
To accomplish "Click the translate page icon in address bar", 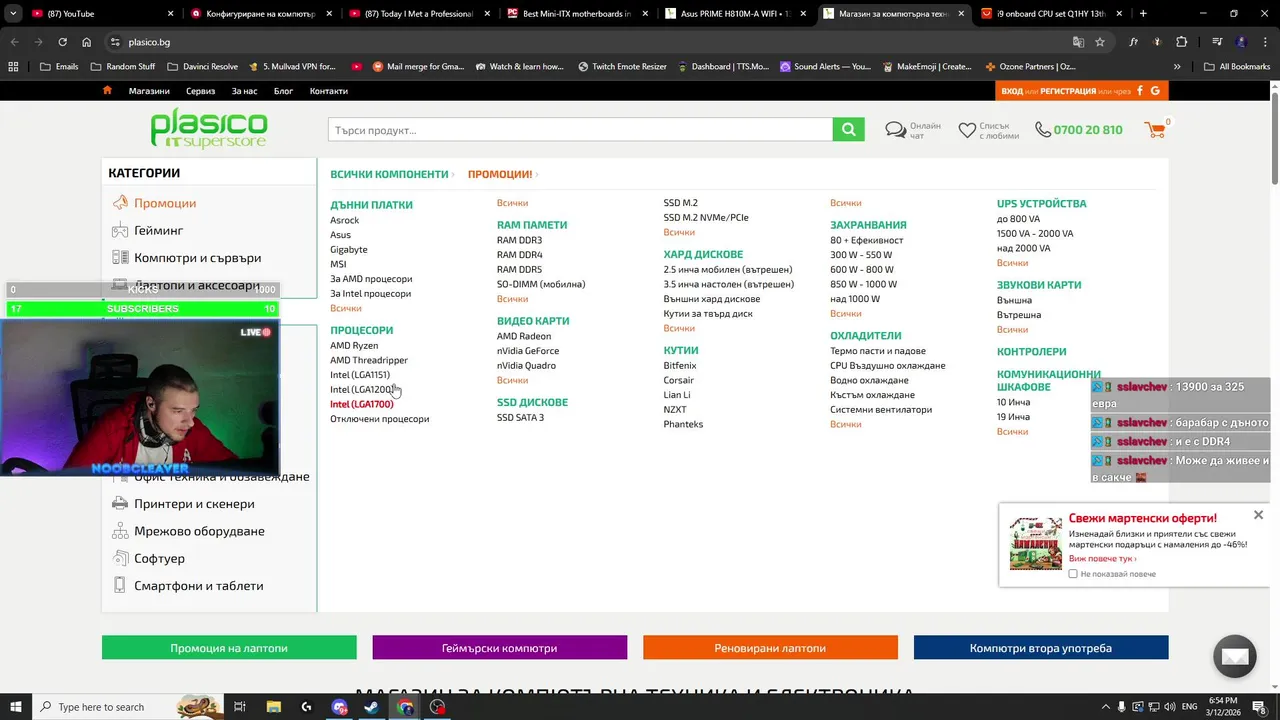I will pos(1078,42).
